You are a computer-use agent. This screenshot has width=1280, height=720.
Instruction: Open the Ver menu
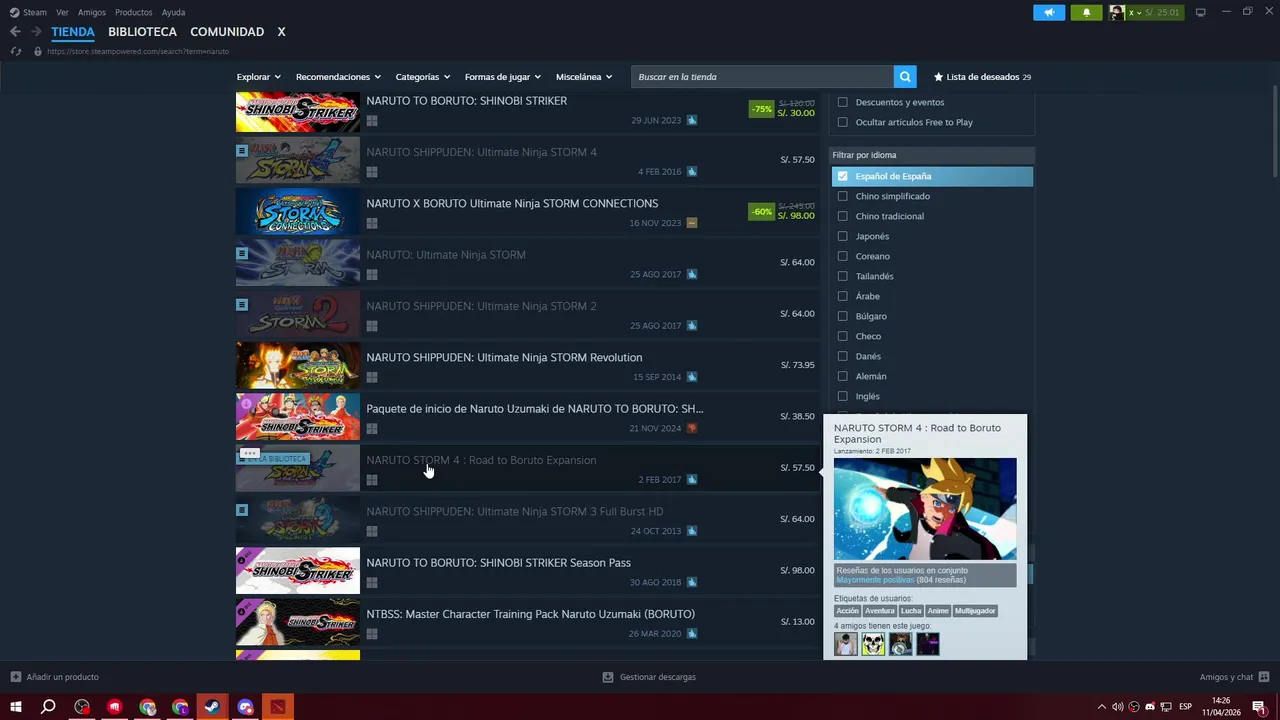[63, 12]
